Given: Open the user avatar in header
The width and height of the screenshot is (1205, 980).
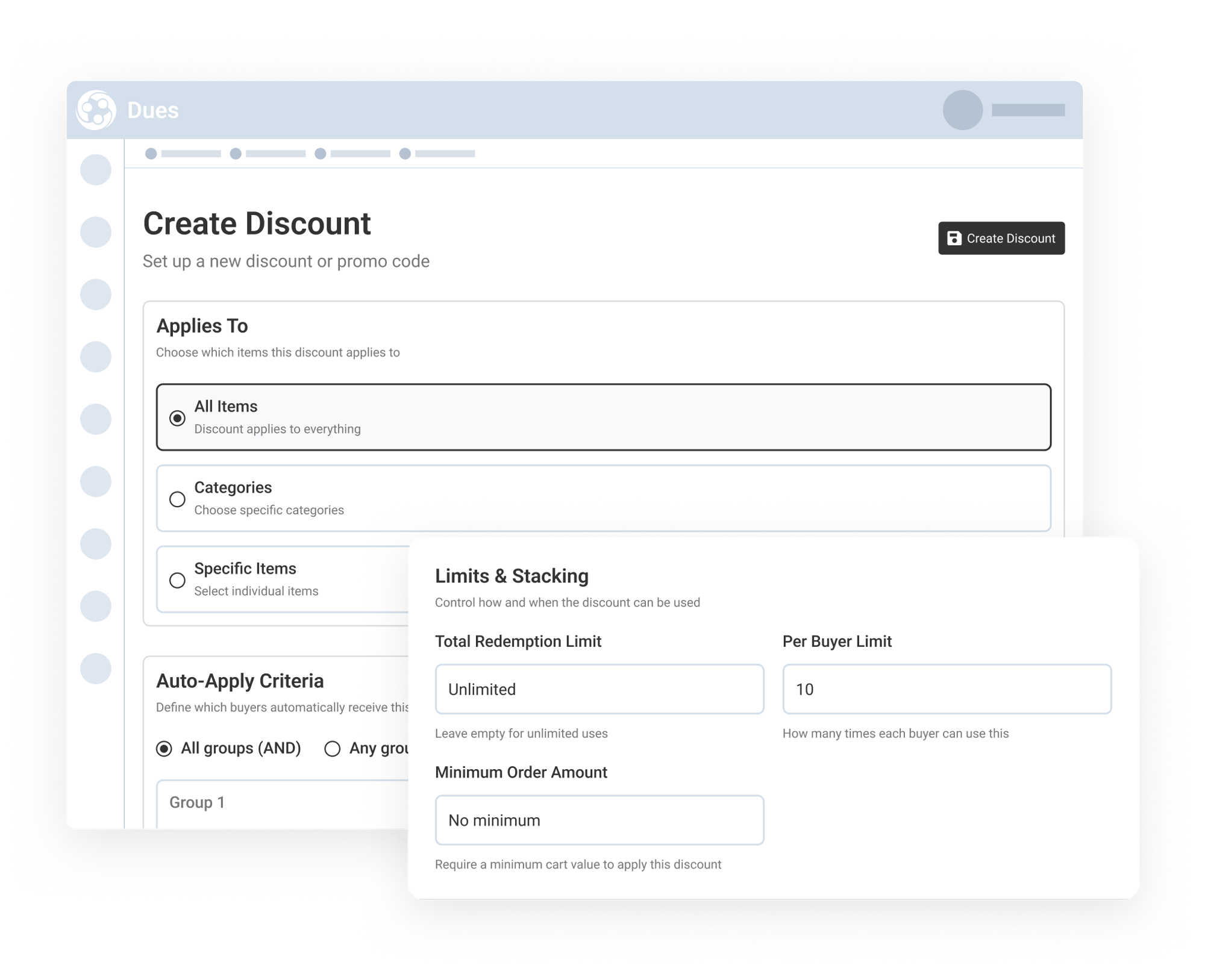Looking at the screenshot, I should tap(962, 110).
